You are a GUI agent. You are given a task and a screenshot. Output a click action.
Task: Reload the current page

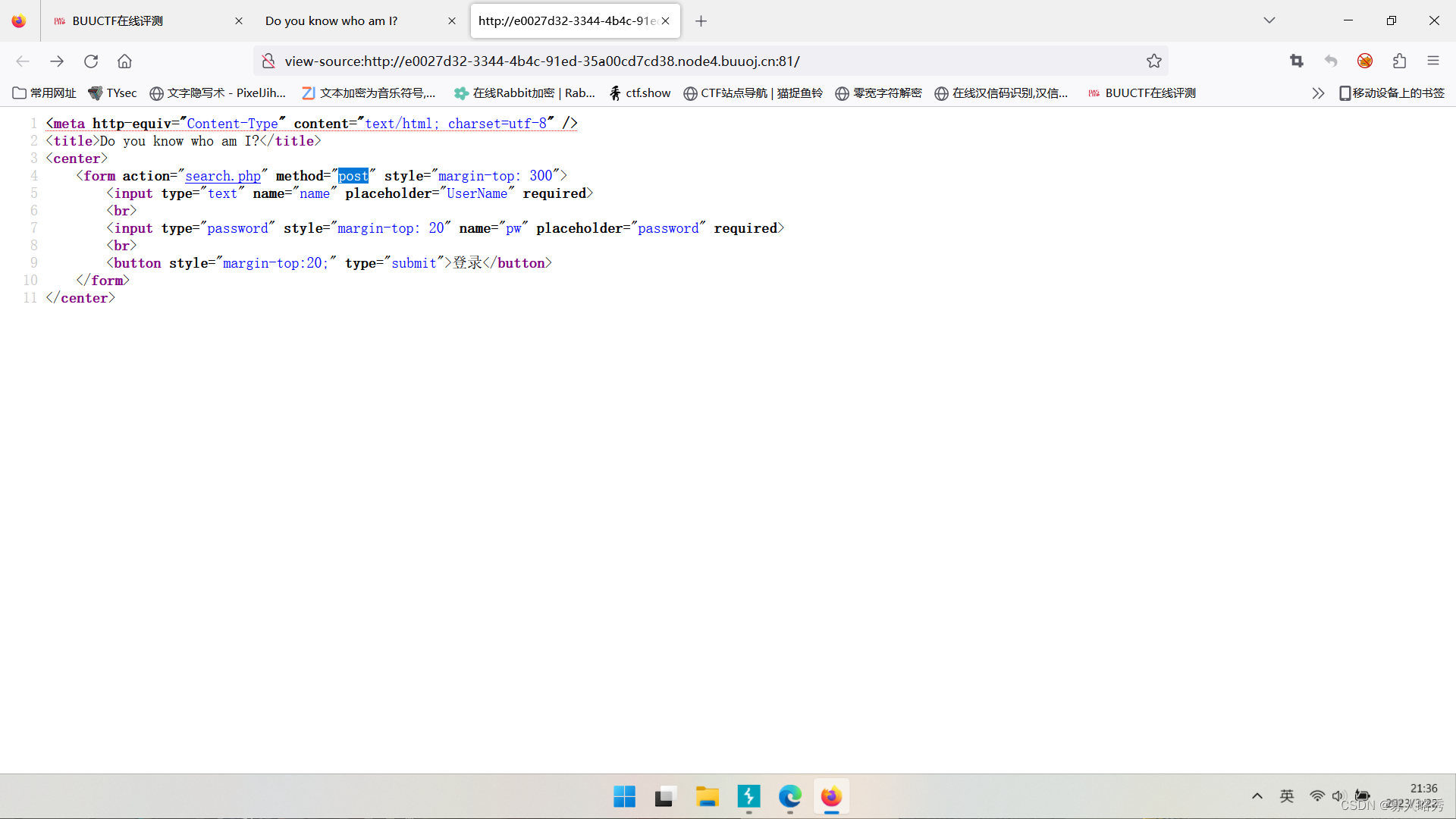tap(91, 61)
